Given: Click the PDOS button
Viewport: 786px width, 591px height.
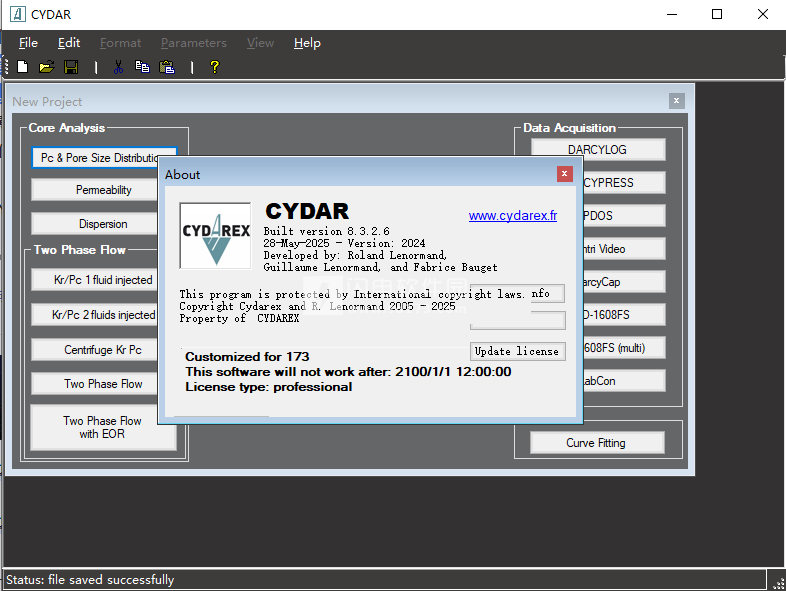Looking at the screenshot, I should tap(624, 216).
